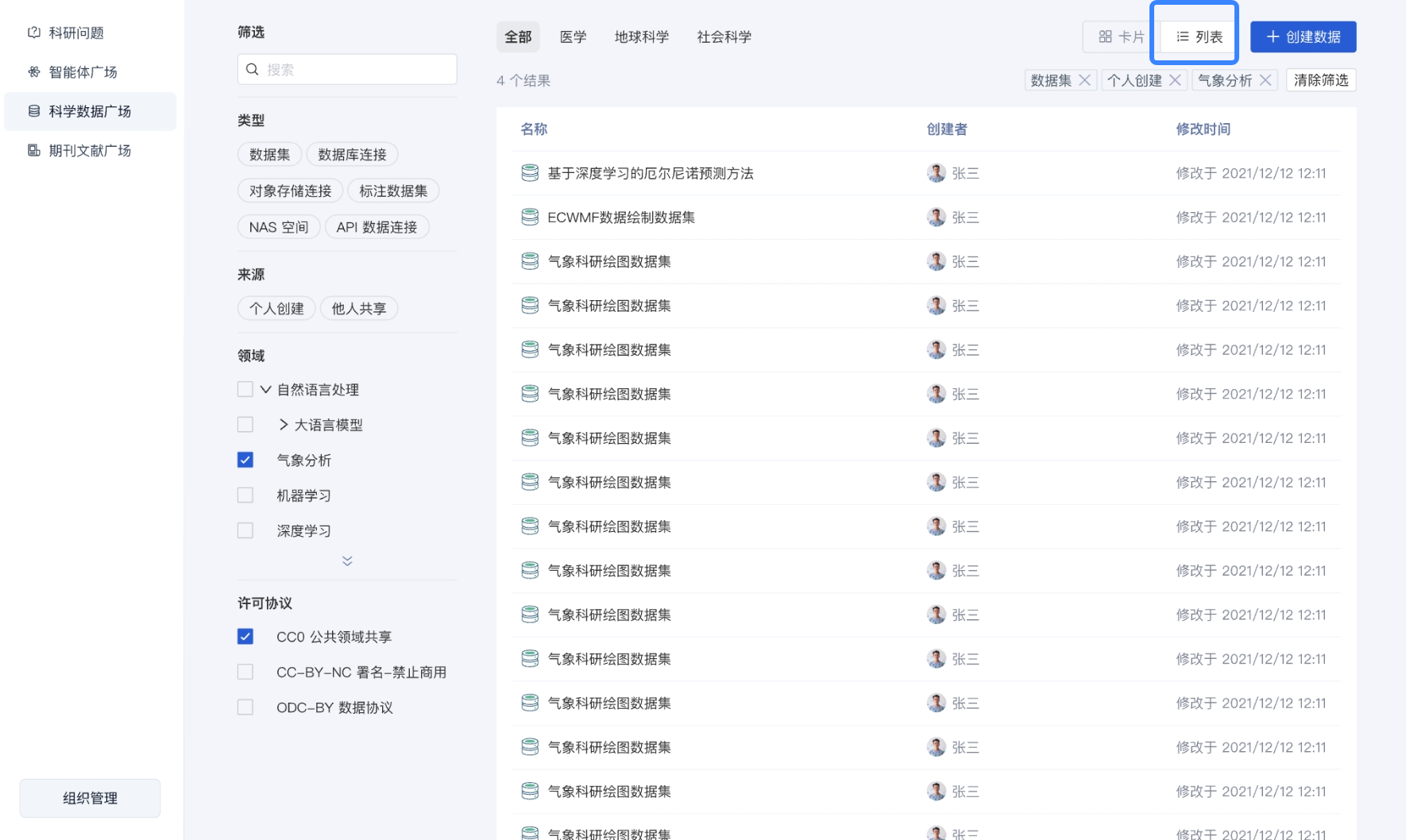The width and height of the screenshot is (1406, 840).
Task: Switch to 卡片 card view
Action: 1121,37
